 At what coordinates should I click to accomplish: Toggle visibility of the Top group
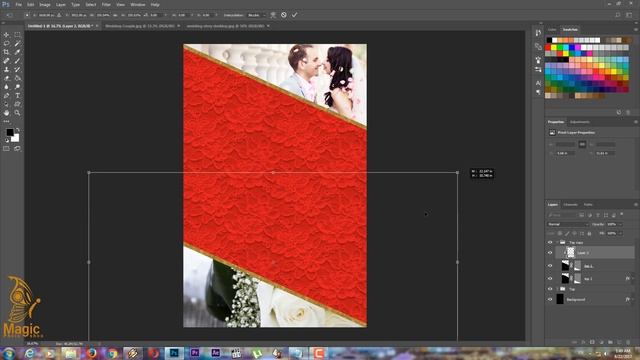[550, 289]
